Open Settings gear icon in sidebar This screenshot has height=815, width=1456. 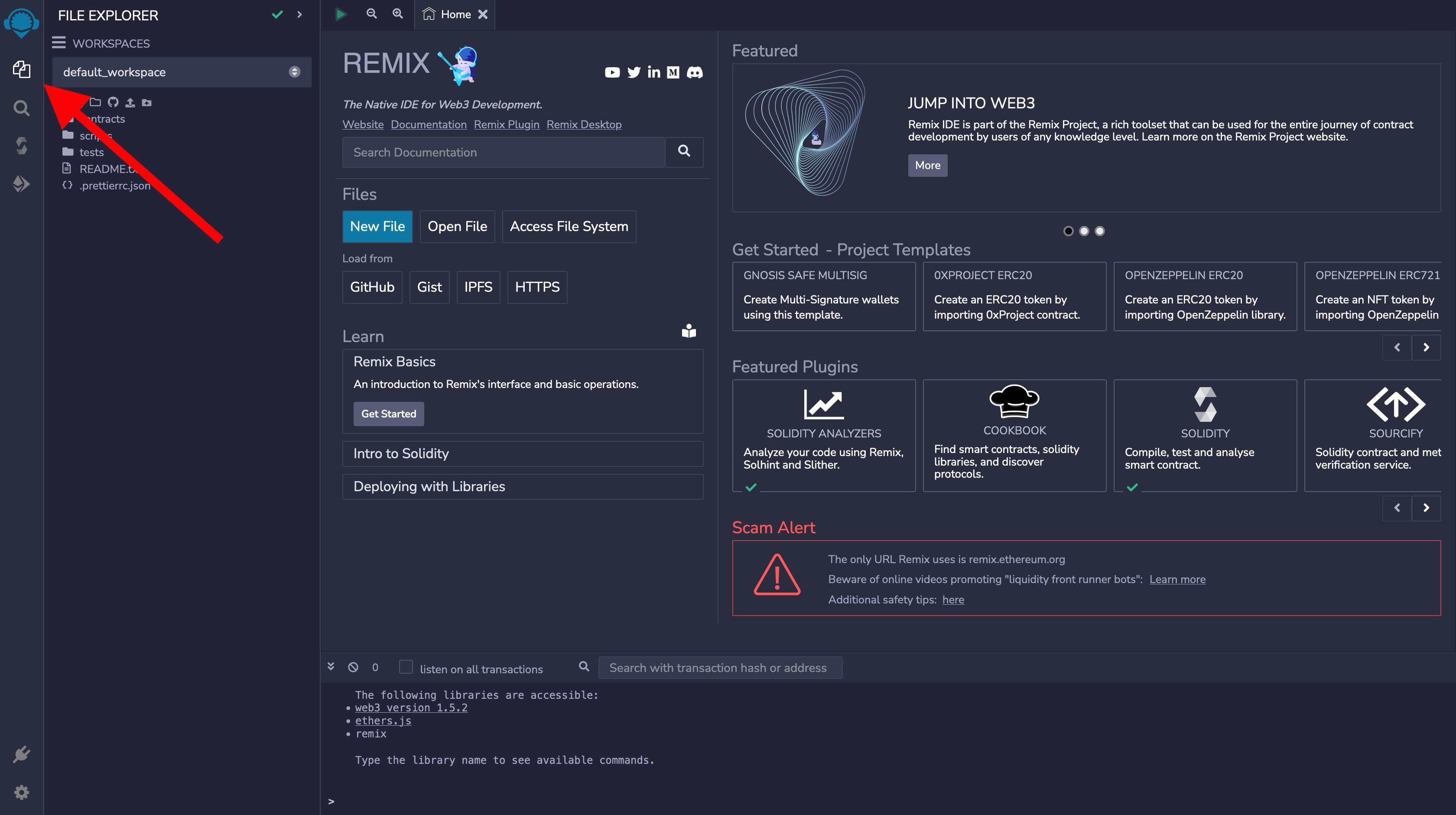coord(22,792)
